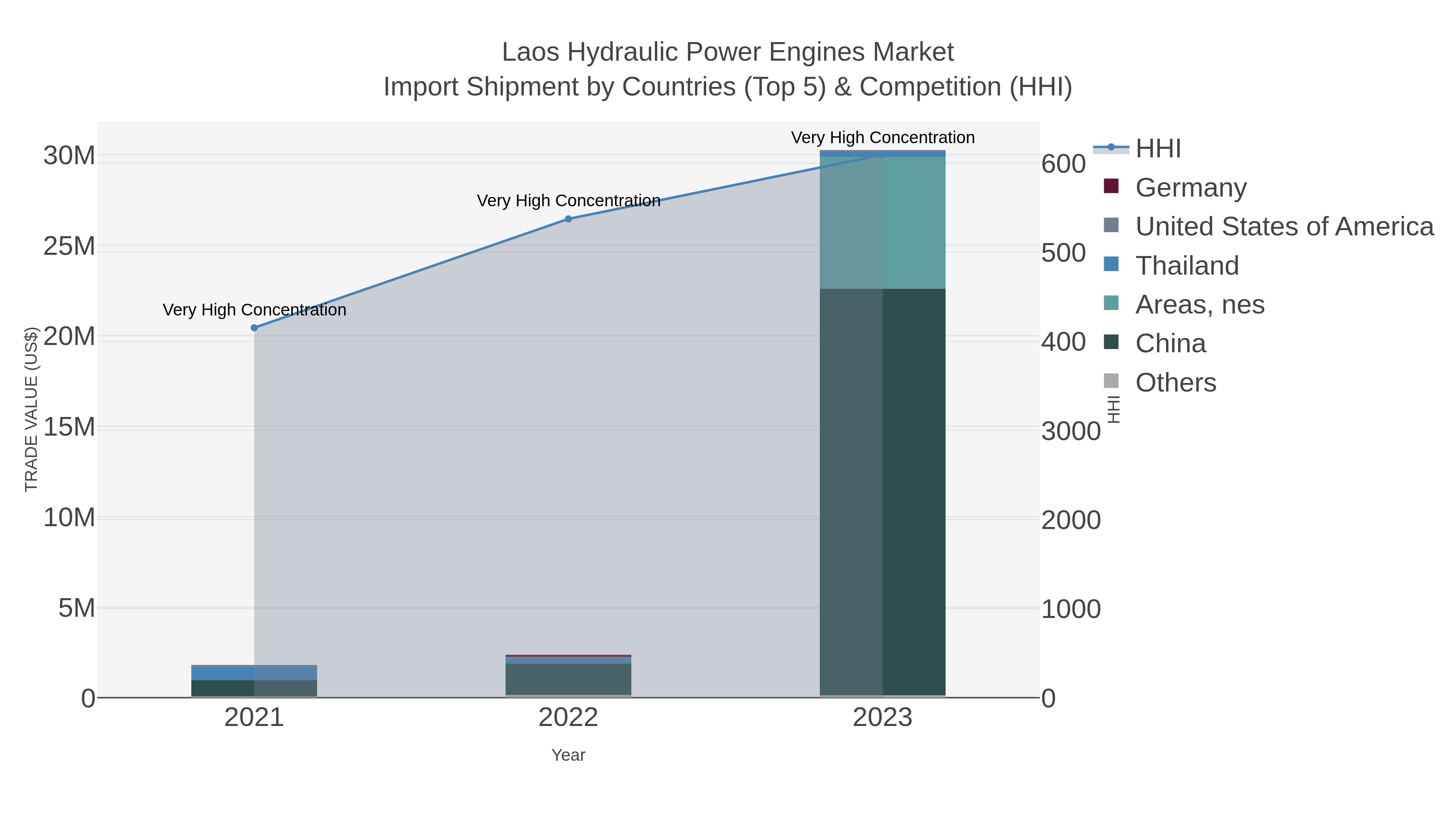The width and height of the screenshot is (1456, 819).
Task: Select the 2022 HHI data point
Action: pyautogui.click(x=569, y=219)
